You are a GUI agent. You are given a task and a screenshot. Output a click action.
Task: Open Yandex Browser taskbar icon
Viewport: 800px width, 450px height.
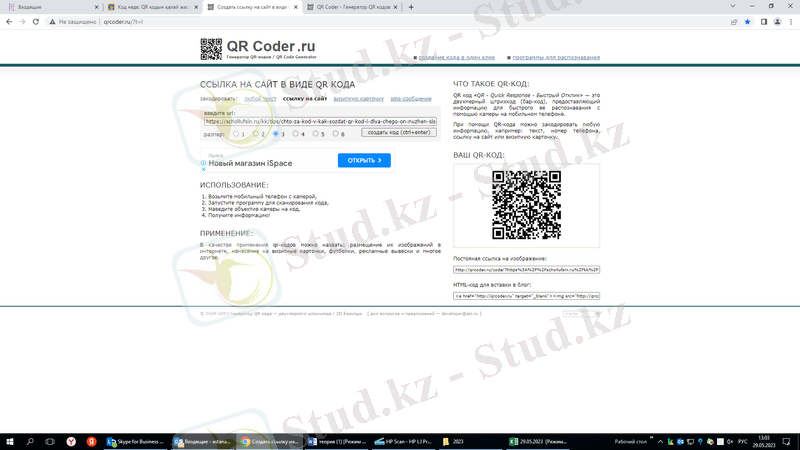71,442
